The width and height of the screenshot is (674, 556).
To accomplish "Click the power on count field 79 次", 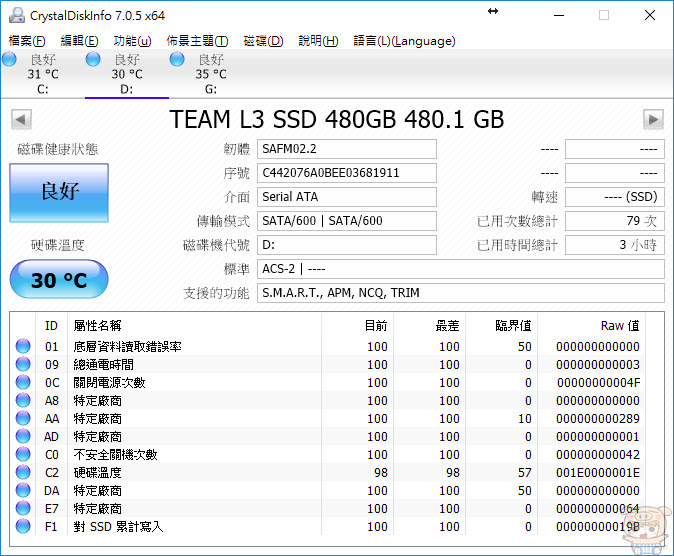I will (615, 221).
